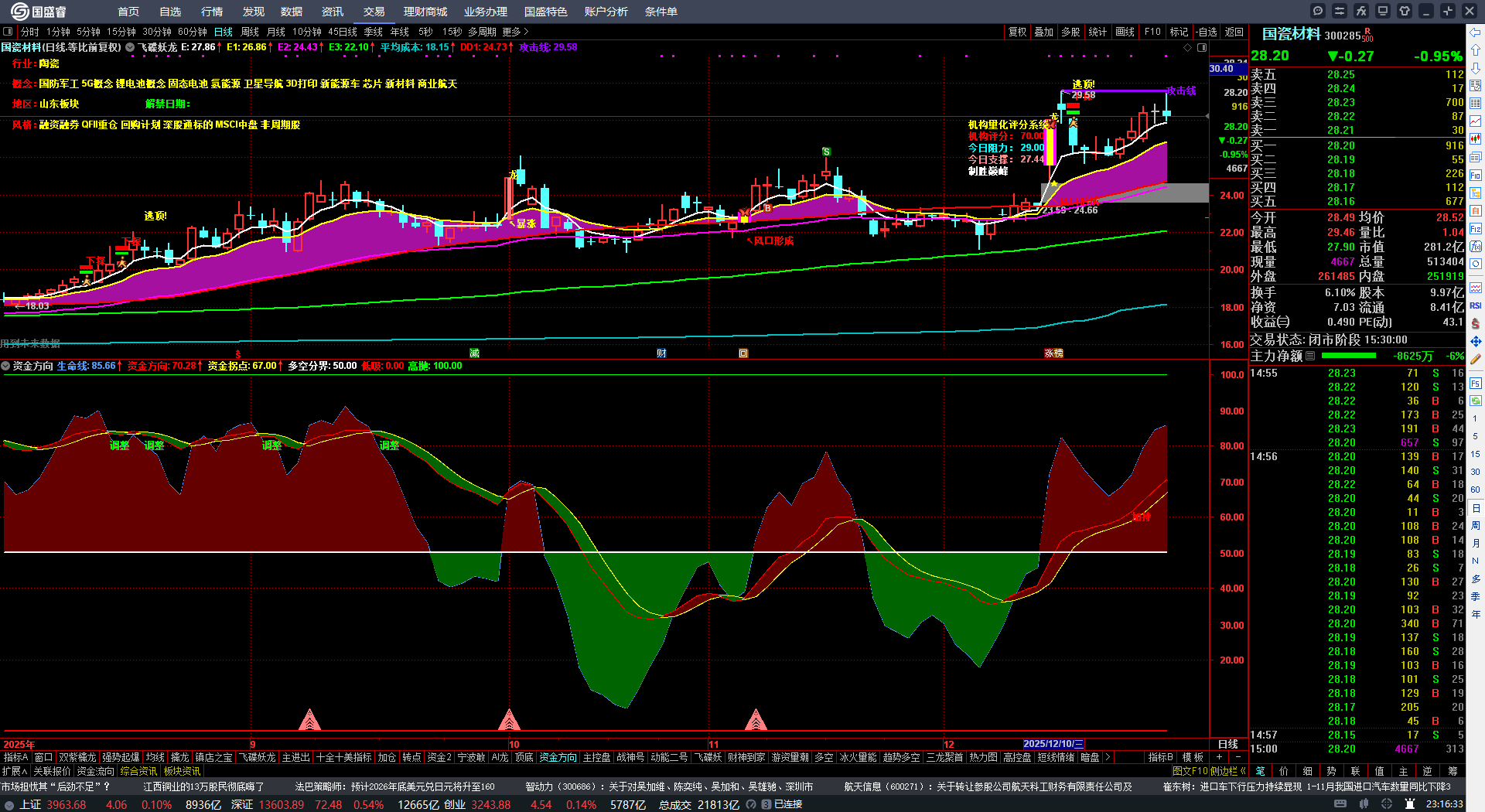Open the settings sliders icon in title bar
Screen dimensions: 1485x812
click(x=1340, y=11)
